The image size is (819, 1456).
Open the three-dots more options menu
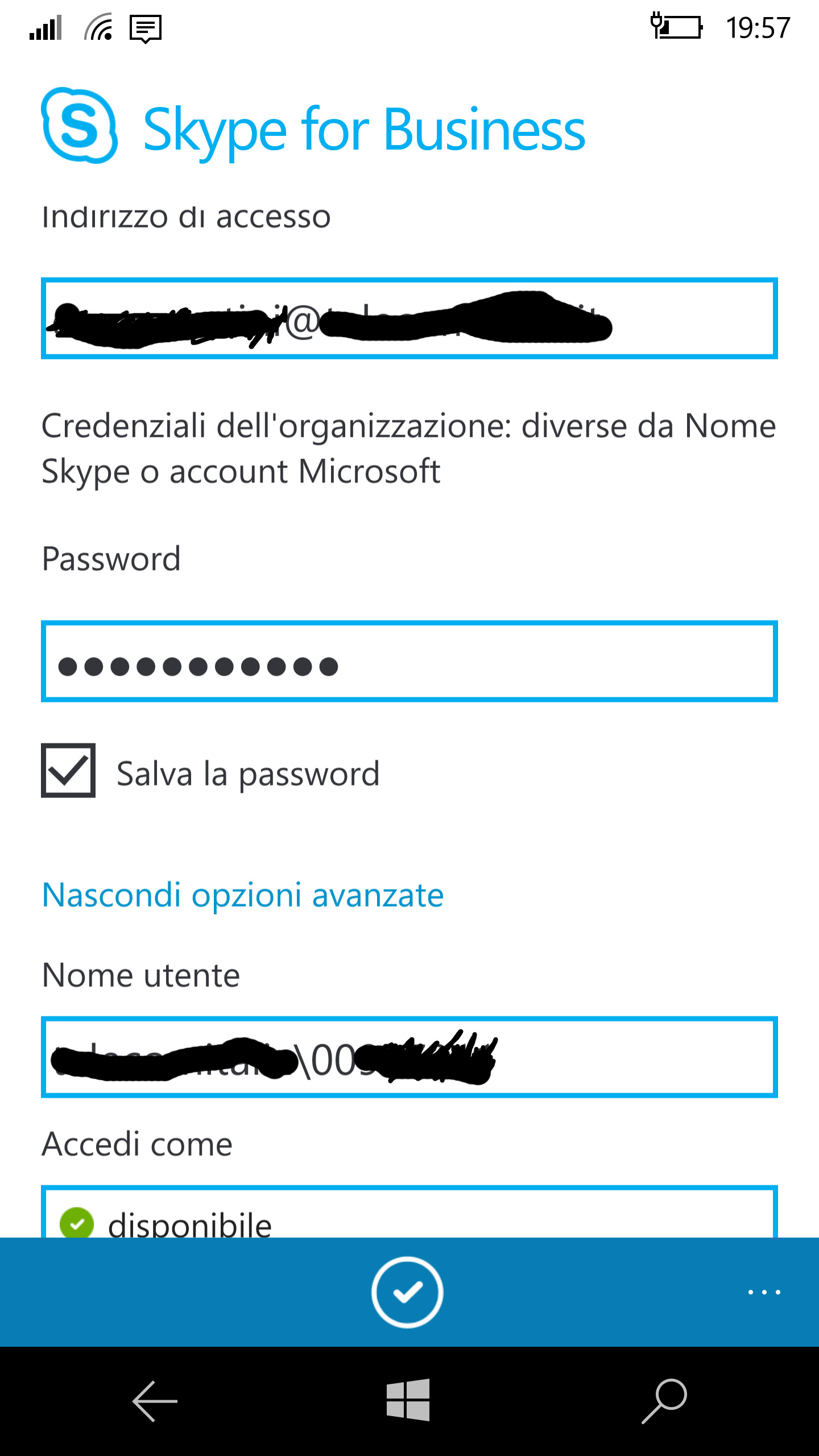tap(764, 1292)
